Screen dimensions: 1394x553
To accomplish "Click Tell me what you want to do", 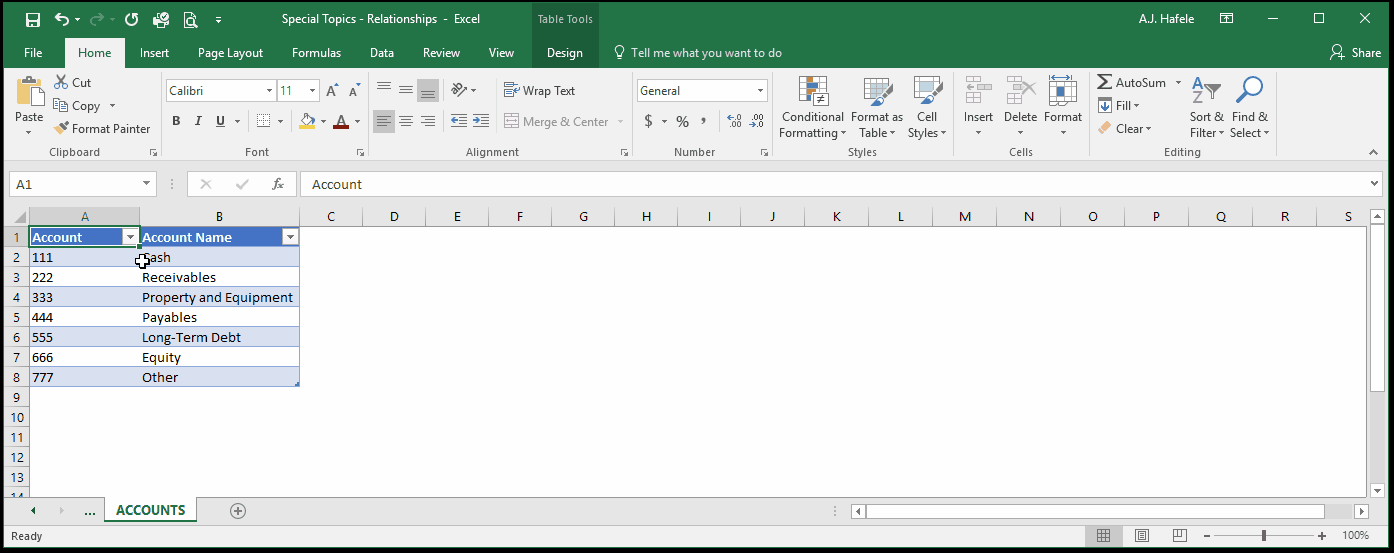I will tap(697, 53).
